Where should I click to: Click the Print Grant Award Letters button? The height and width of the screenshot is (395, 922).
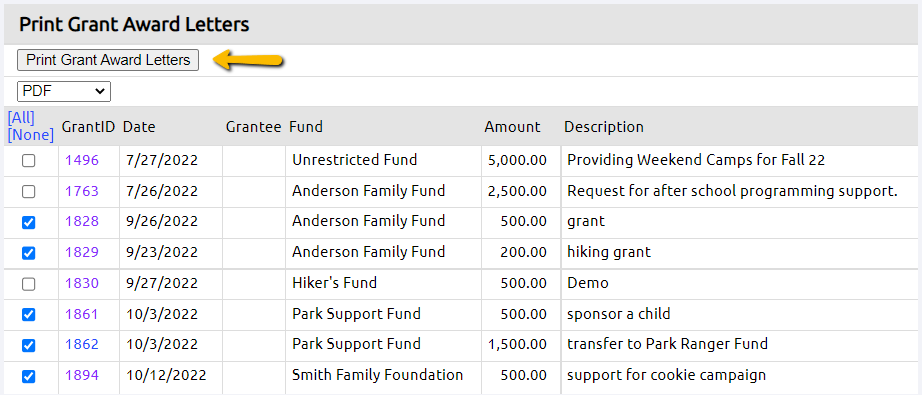click(x=108, y=60)
